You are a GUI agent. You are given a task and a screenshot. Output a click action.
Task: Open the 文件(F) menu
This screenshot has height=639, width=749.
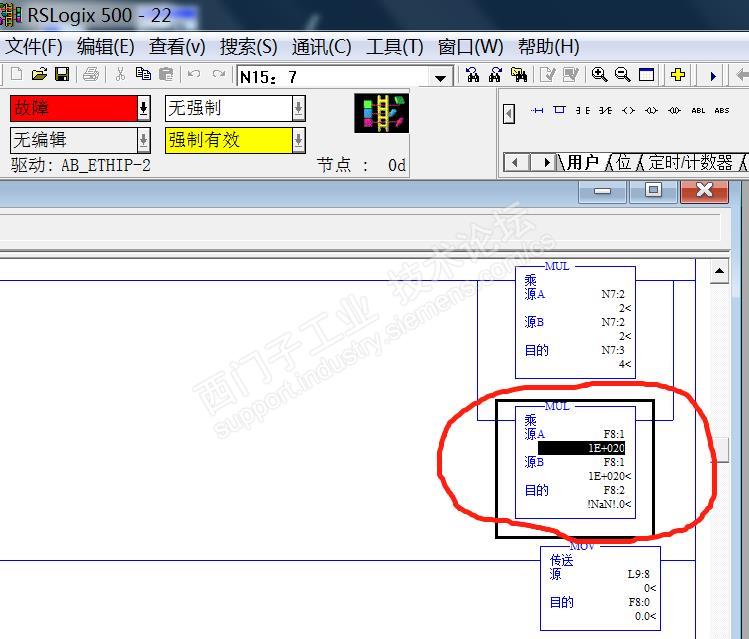pyautogui.click(x=34, y=47)
